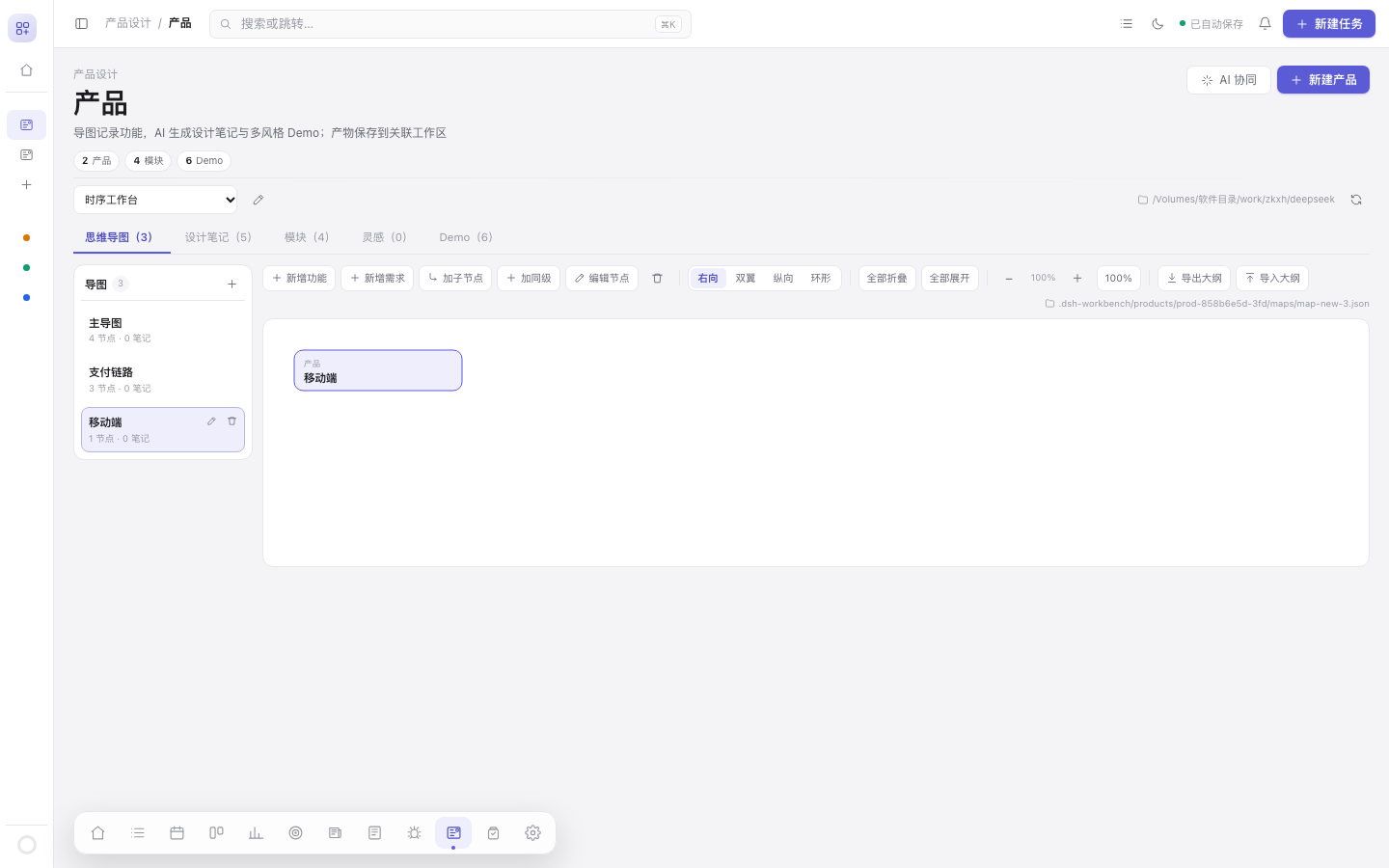Click the blue dot in sidebar
The width and height of the screenshot is (1389, 868).
coord(26,297)
